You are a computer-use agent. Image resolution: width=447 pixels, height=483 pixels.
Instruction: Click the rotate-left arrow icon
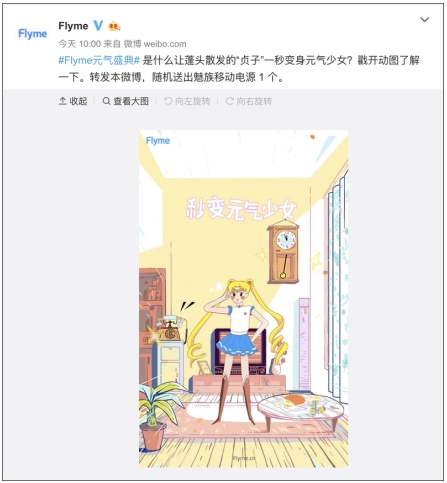[168, 101]
